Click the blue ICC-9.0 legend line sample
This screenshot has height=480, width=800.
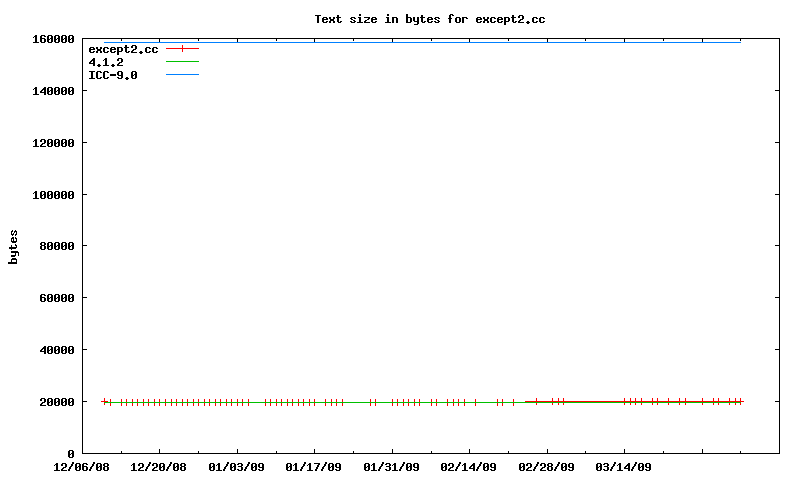[x=182, y=75]
